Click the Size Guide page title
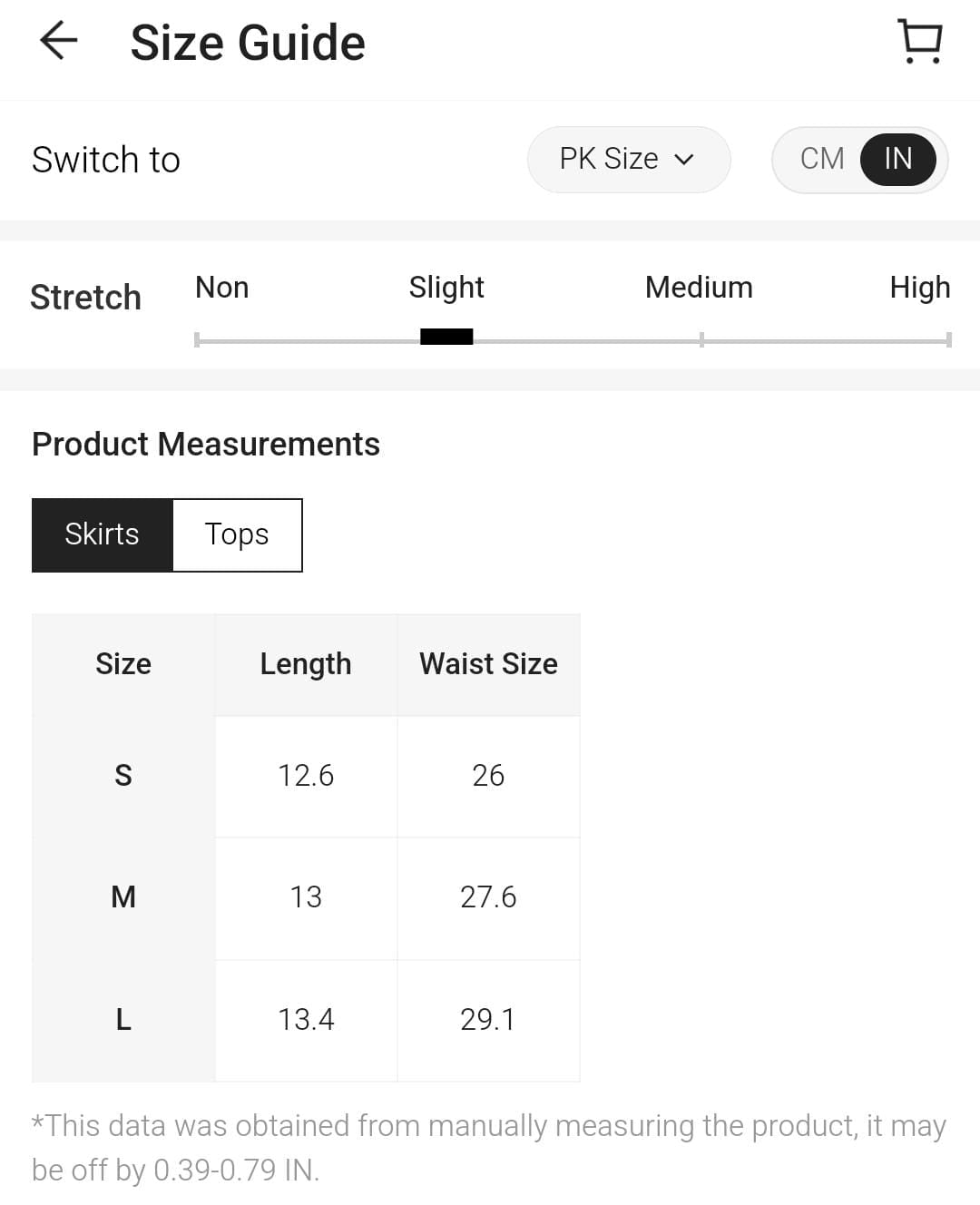Image resolution: width=980 pixels, height=1205 pixels. (248, 43)
